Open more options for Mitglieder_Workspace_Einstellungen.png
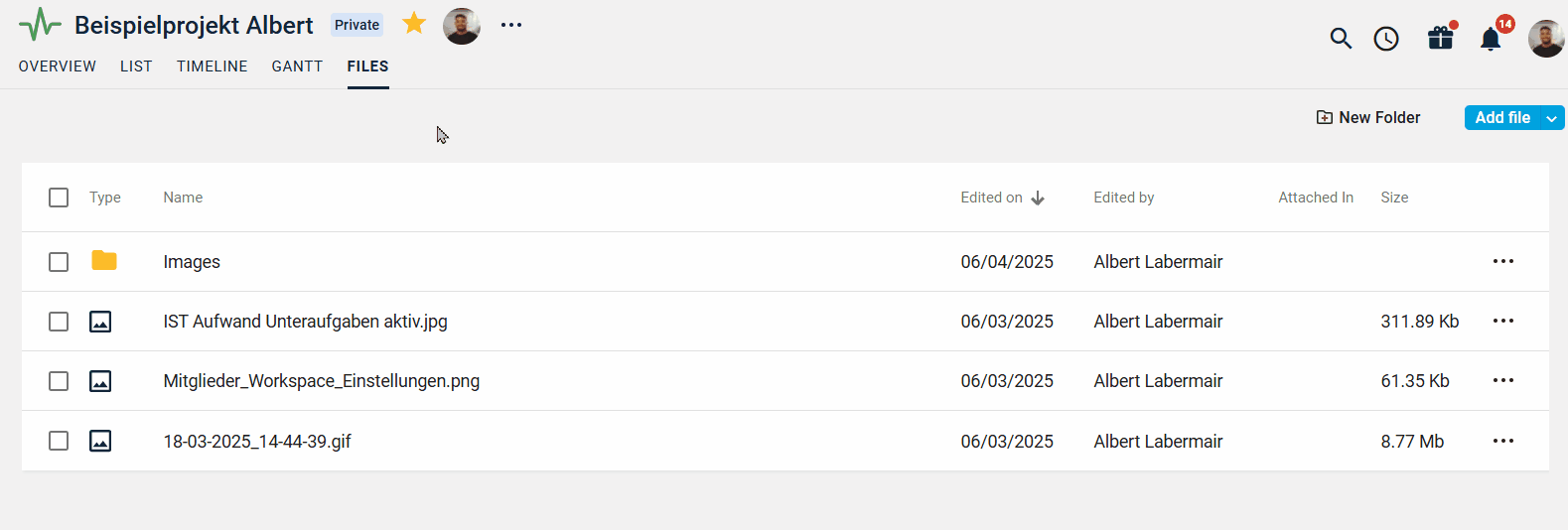Screen dimensions: 1568x530 click(1503, 380)
